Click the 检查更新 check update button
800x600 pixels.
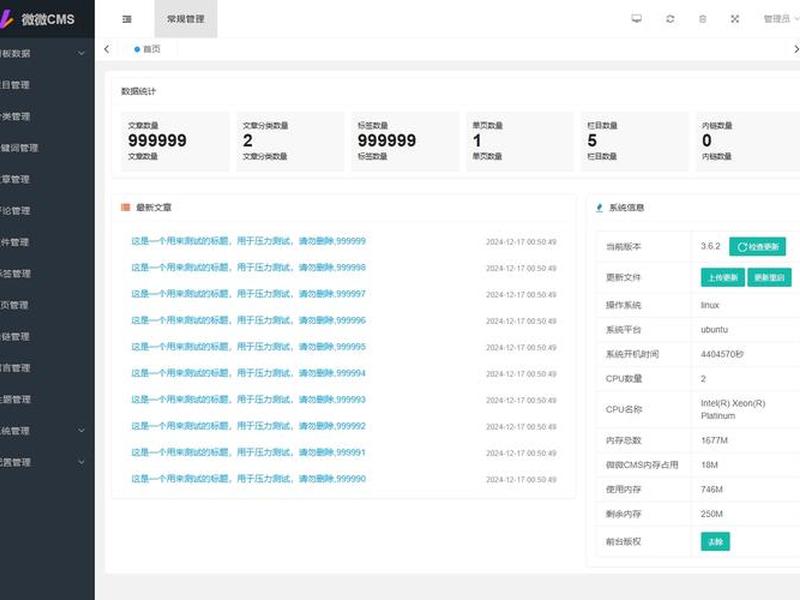pos(757,246)
